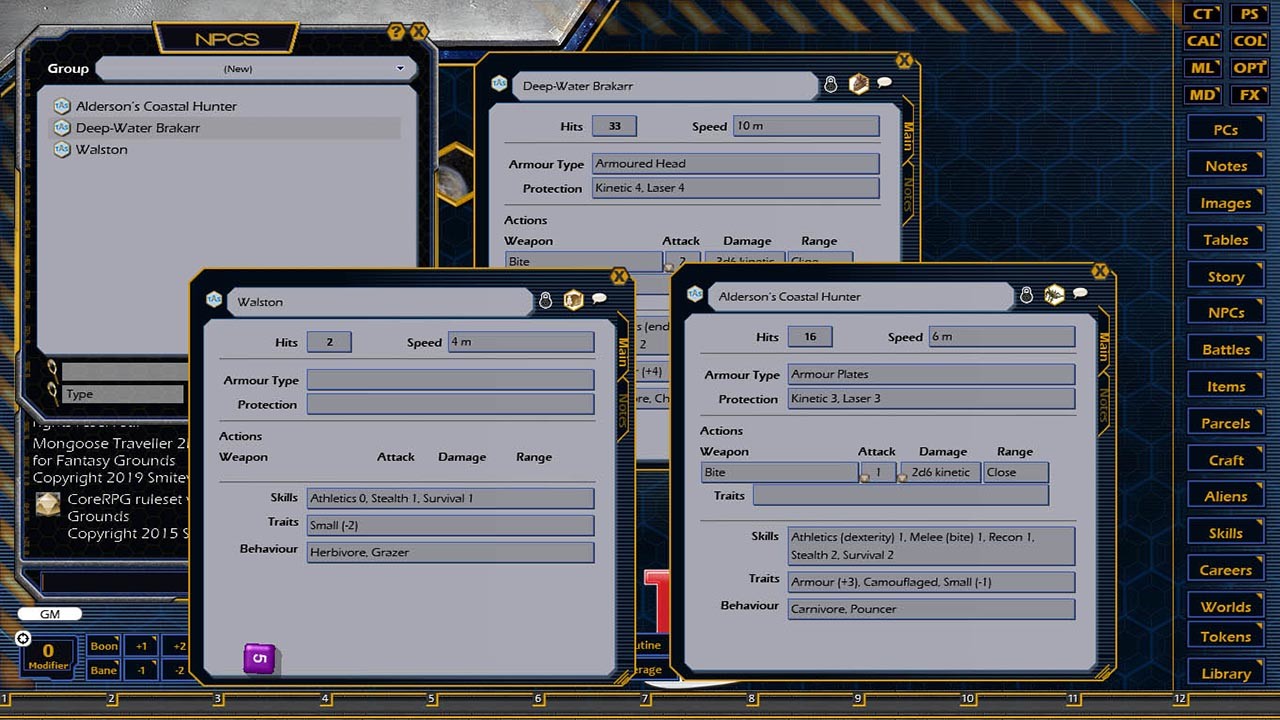This screenshot has width=1280, height=720.
Task: Click the FX effects icon at top right
Action: pos(1249,95)
